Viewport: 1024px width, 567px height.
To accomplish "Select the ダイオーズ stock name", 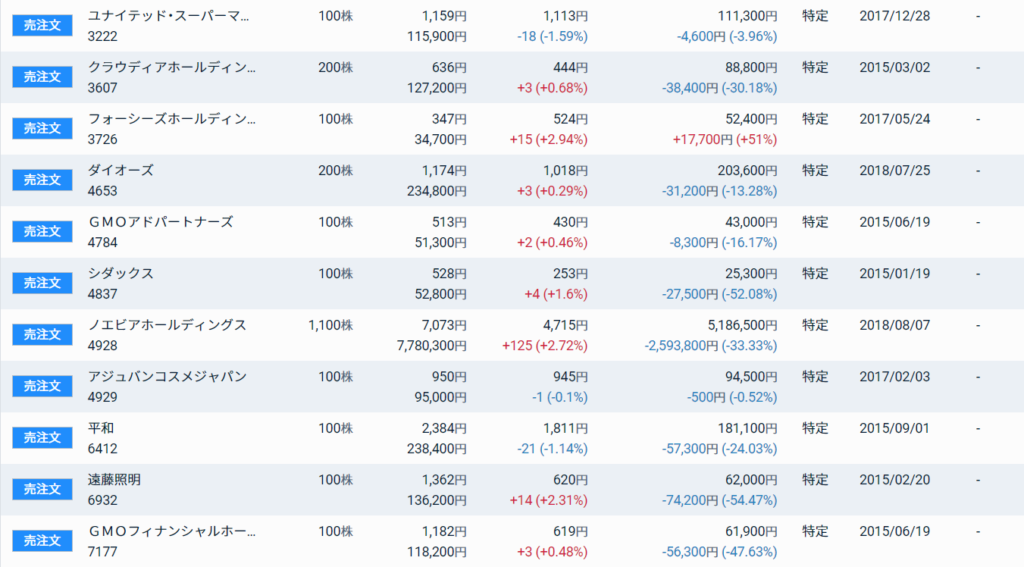I will tap(121, 170).
